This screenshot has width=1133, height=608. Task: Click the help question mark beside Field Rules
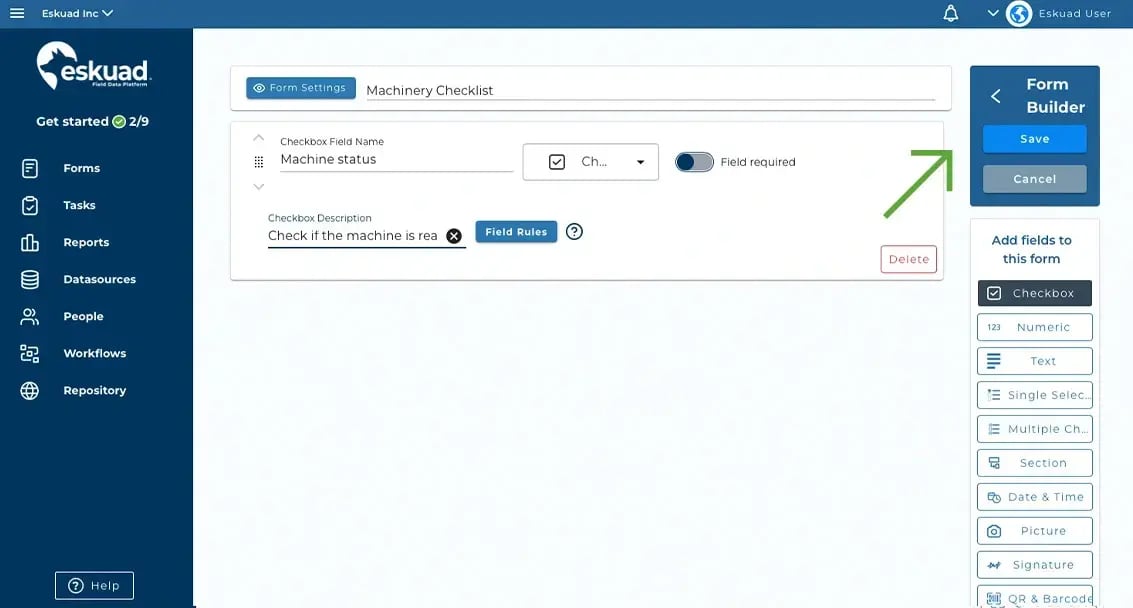click(574, 232)
